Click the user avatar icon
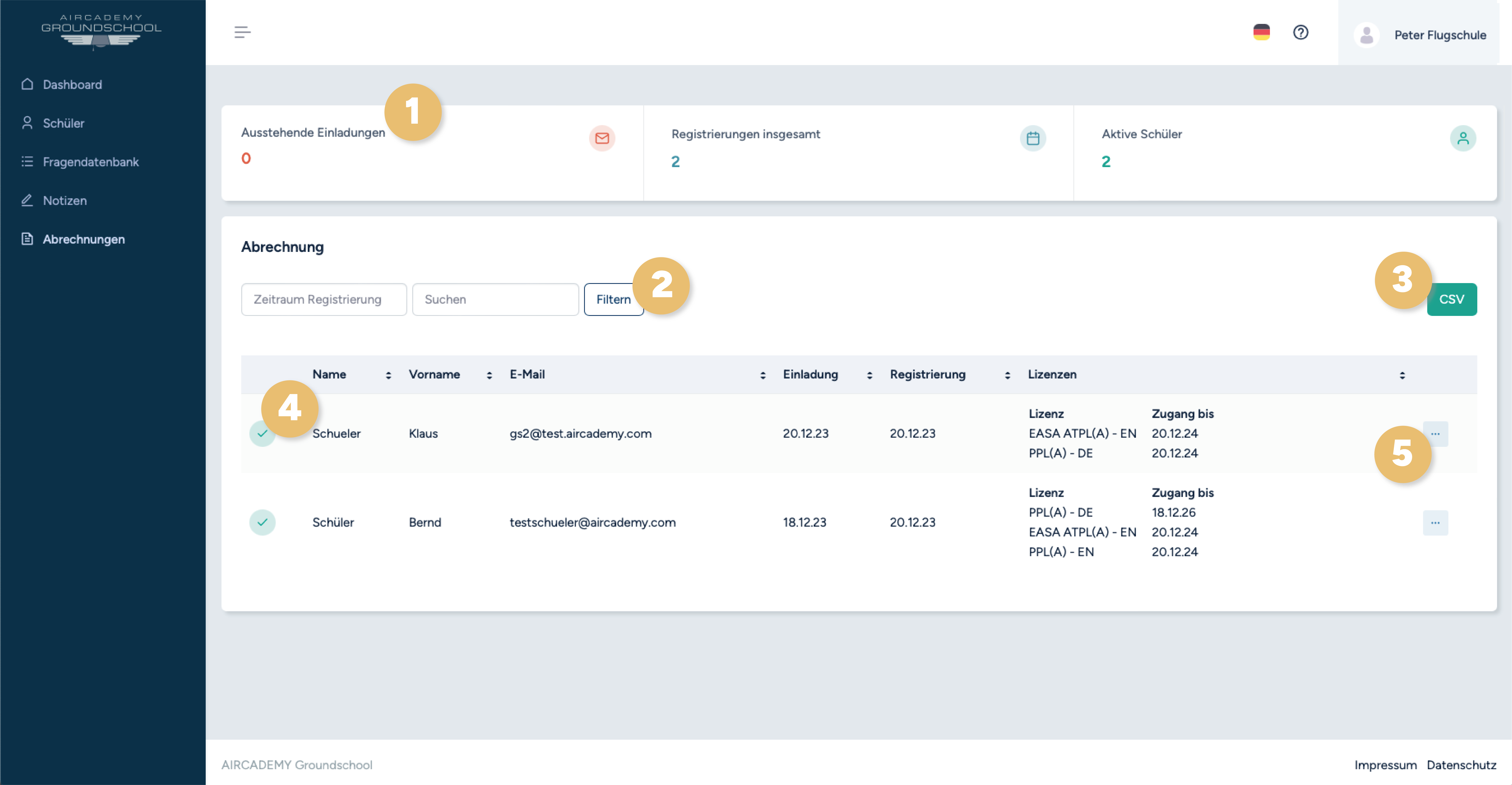1512x785 pixels. pos(1366,35)
